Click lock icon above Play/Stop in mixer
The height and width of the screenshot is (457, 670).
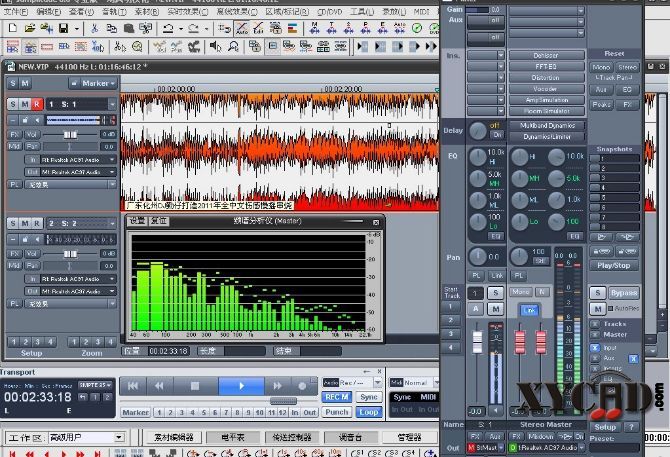point(601,251)
